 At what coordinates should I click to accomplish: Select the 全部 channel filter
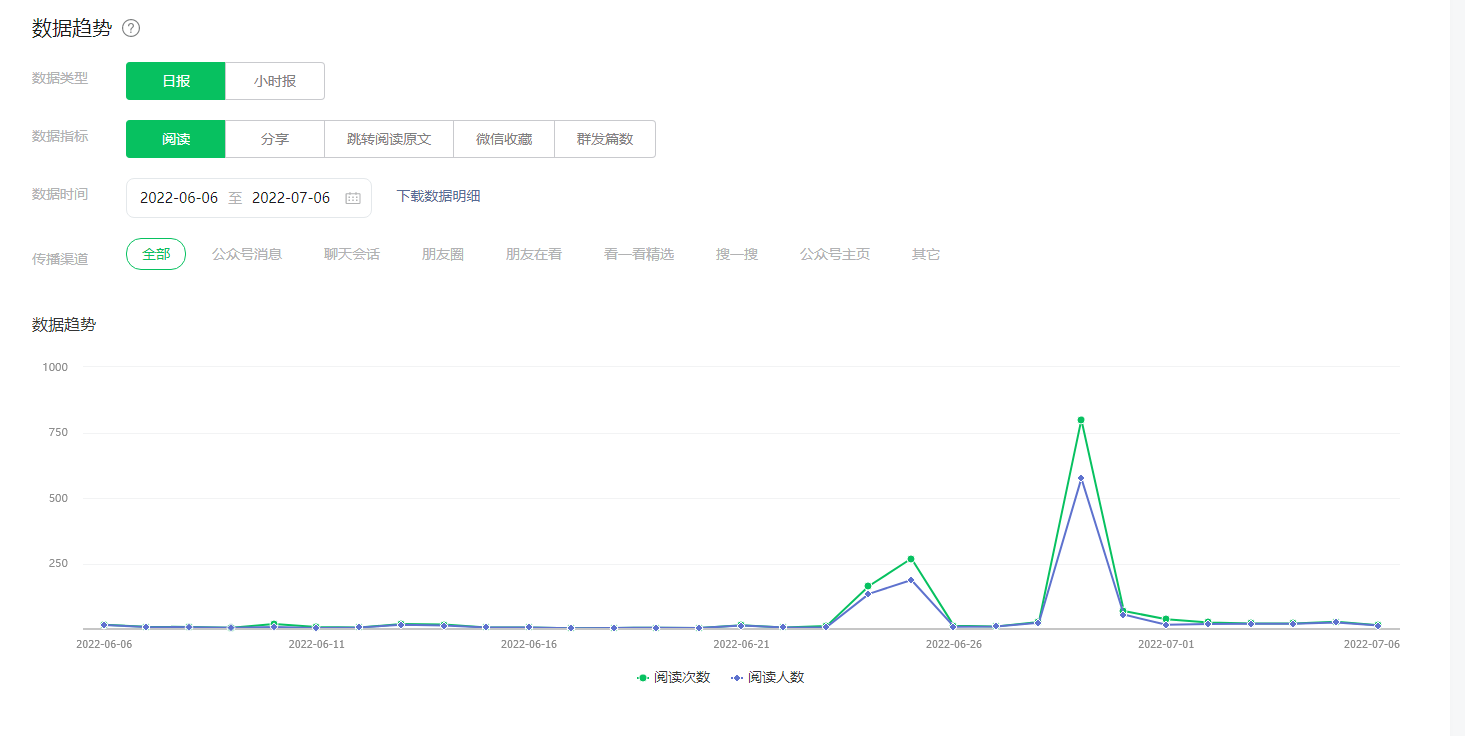click(156, 254)
